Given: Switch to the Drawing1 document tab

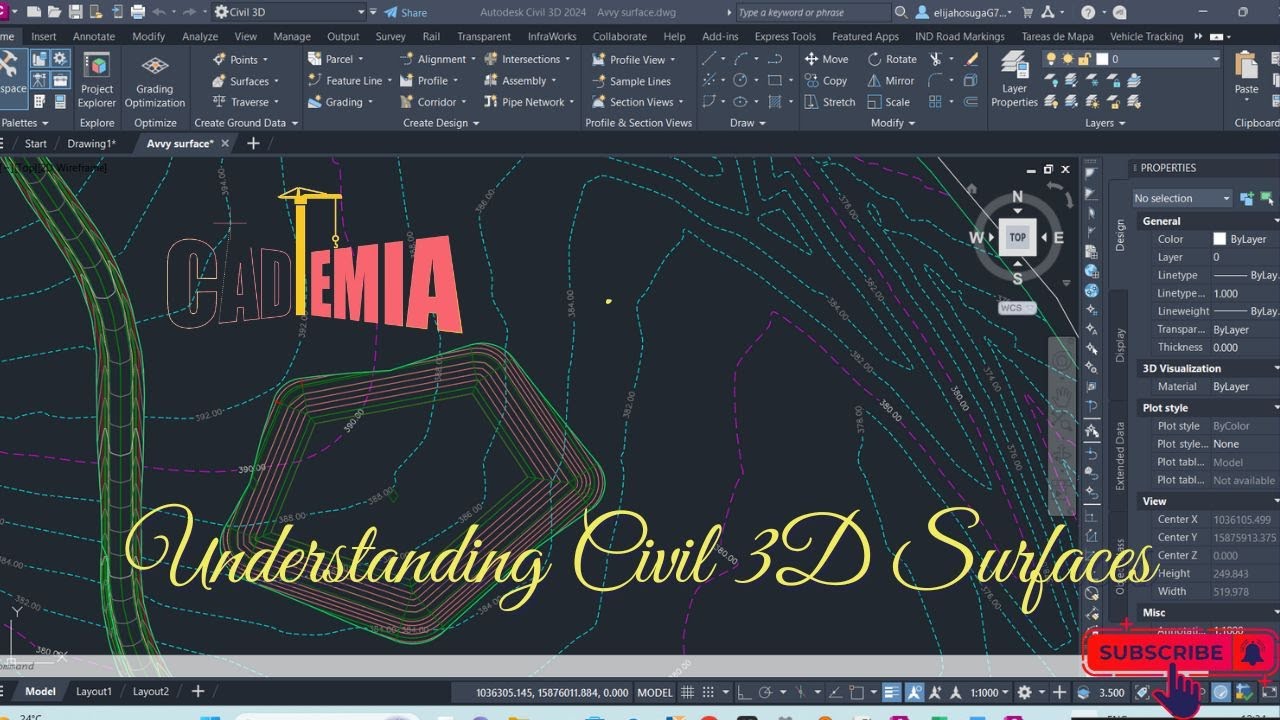Looking at the screenshot, I should tap(92, 143).
